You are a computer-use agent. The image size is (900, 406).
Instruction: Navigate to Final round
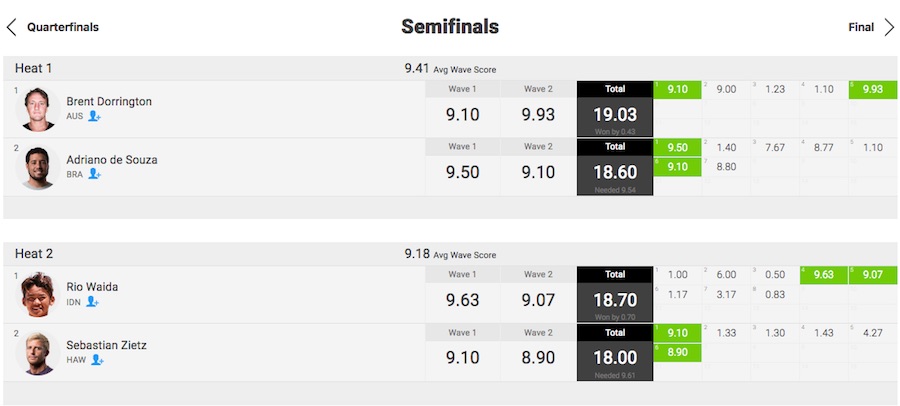tap(861, 27)
